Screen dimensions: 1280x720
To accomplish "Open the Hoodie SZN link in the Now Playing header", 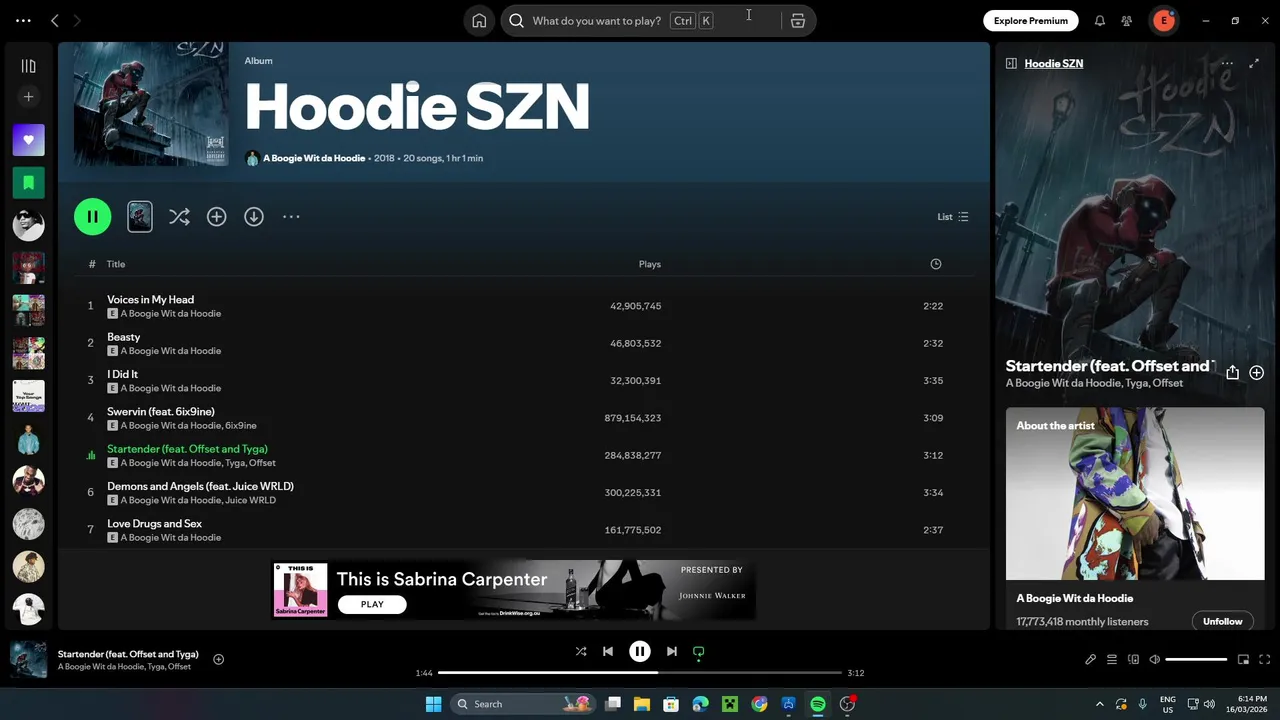I will point(1054,63).
